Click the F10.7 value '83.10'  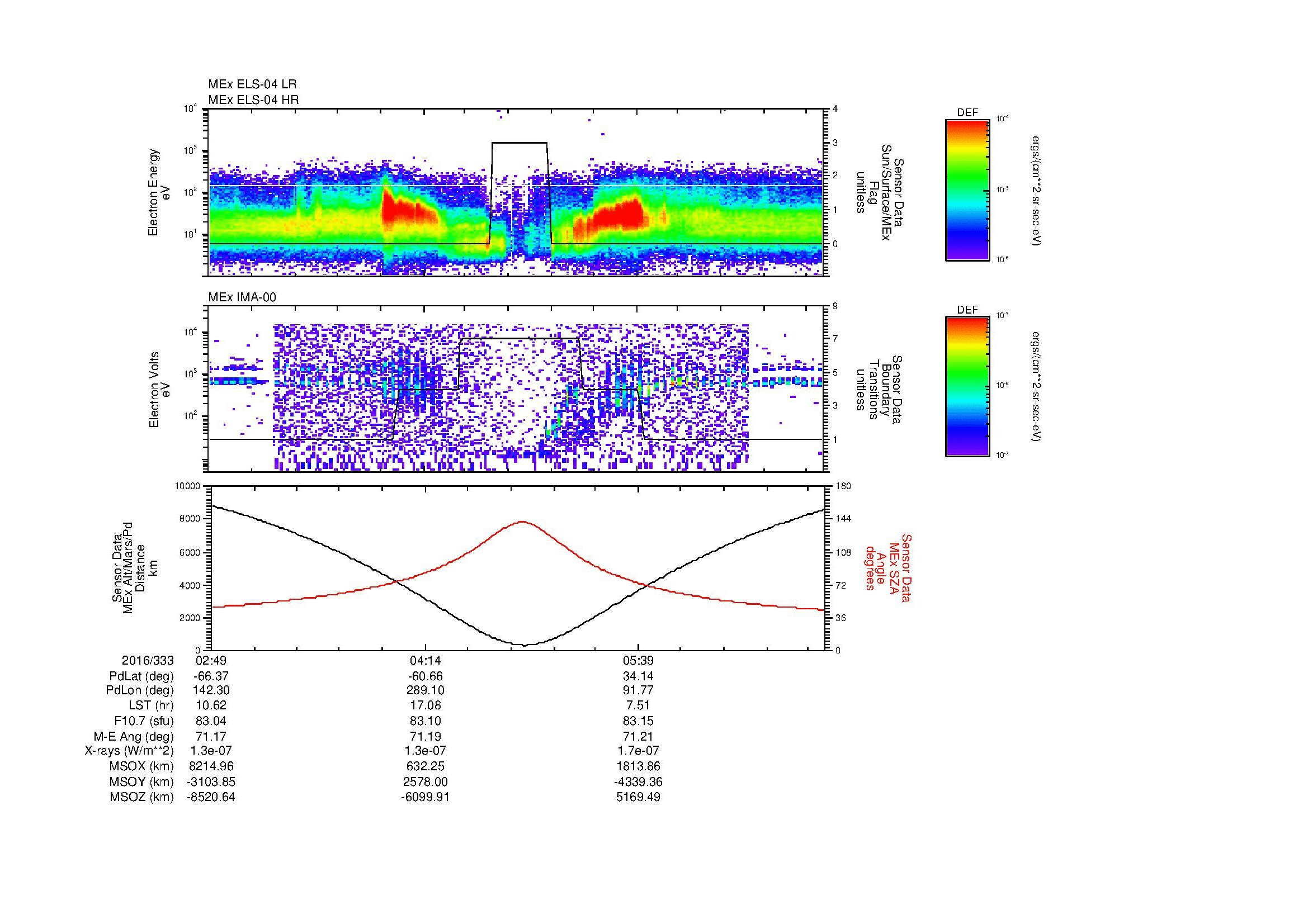tap(425, 721)
